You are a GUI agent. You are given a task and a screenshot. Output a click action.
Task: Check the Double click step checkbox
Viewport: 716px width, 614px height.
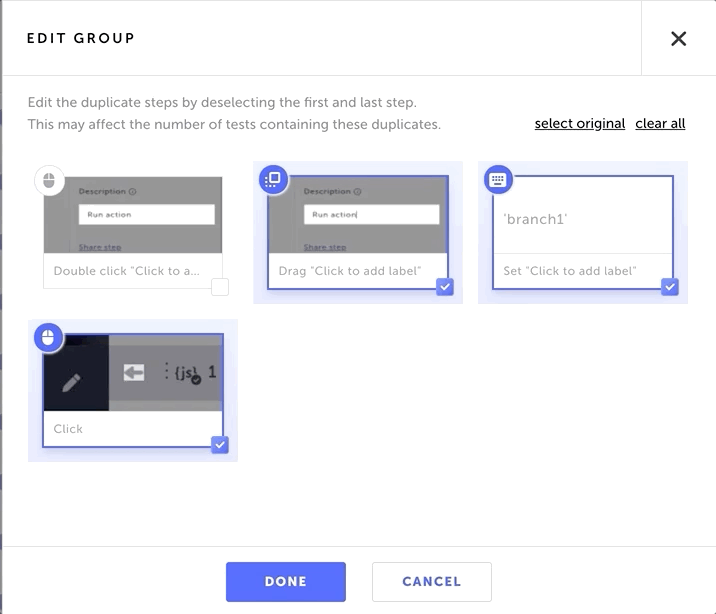coord(220,287)
